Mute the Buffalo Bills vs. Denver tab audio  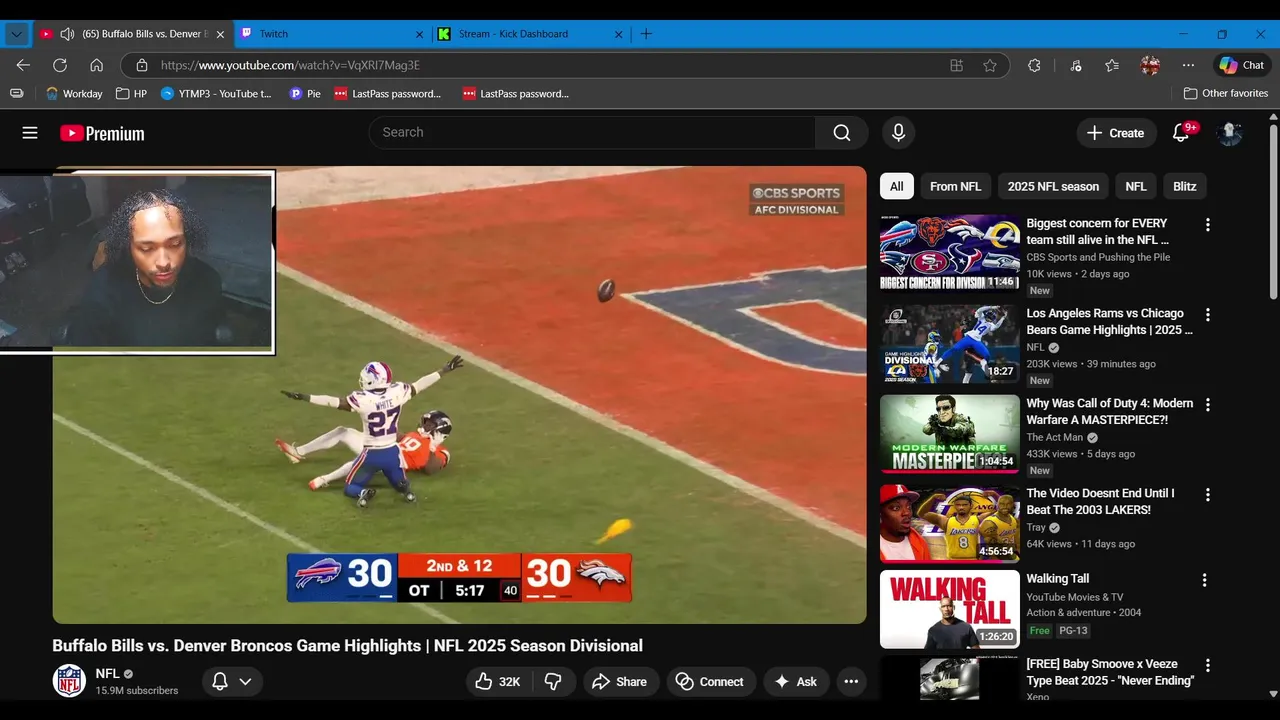click(67, 34)
